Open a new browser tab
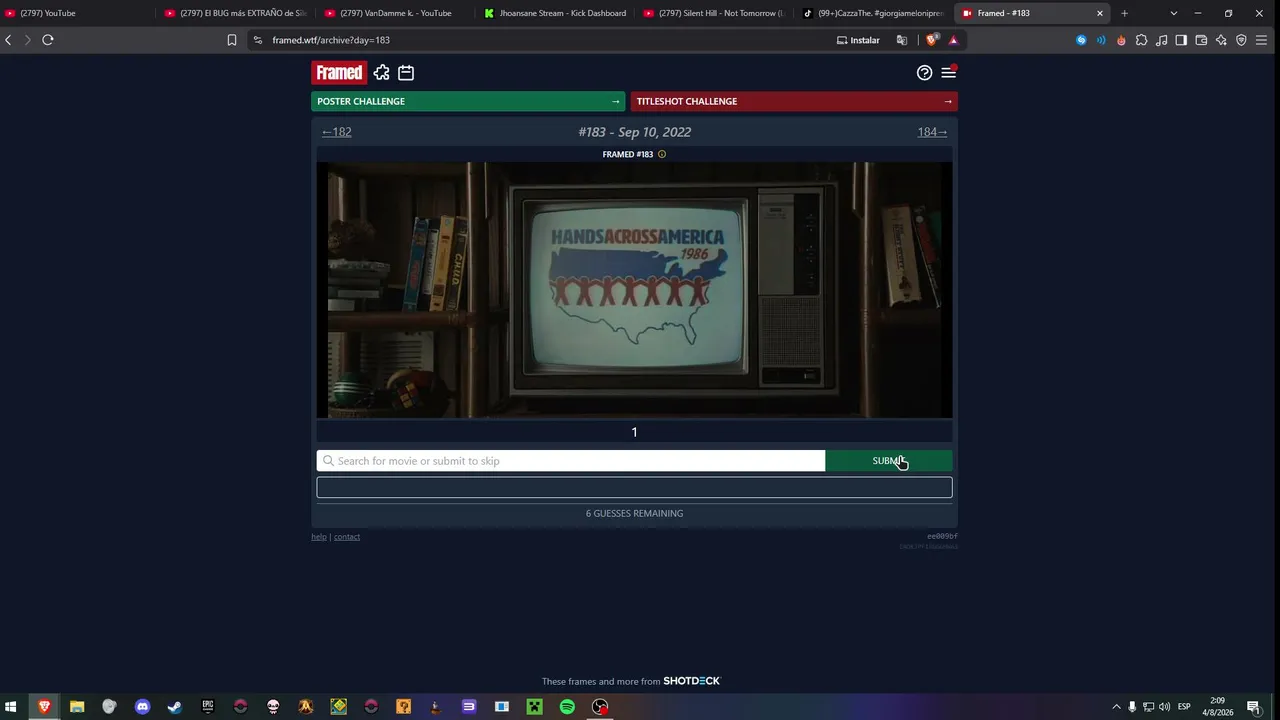 [x=1124, y=13]
